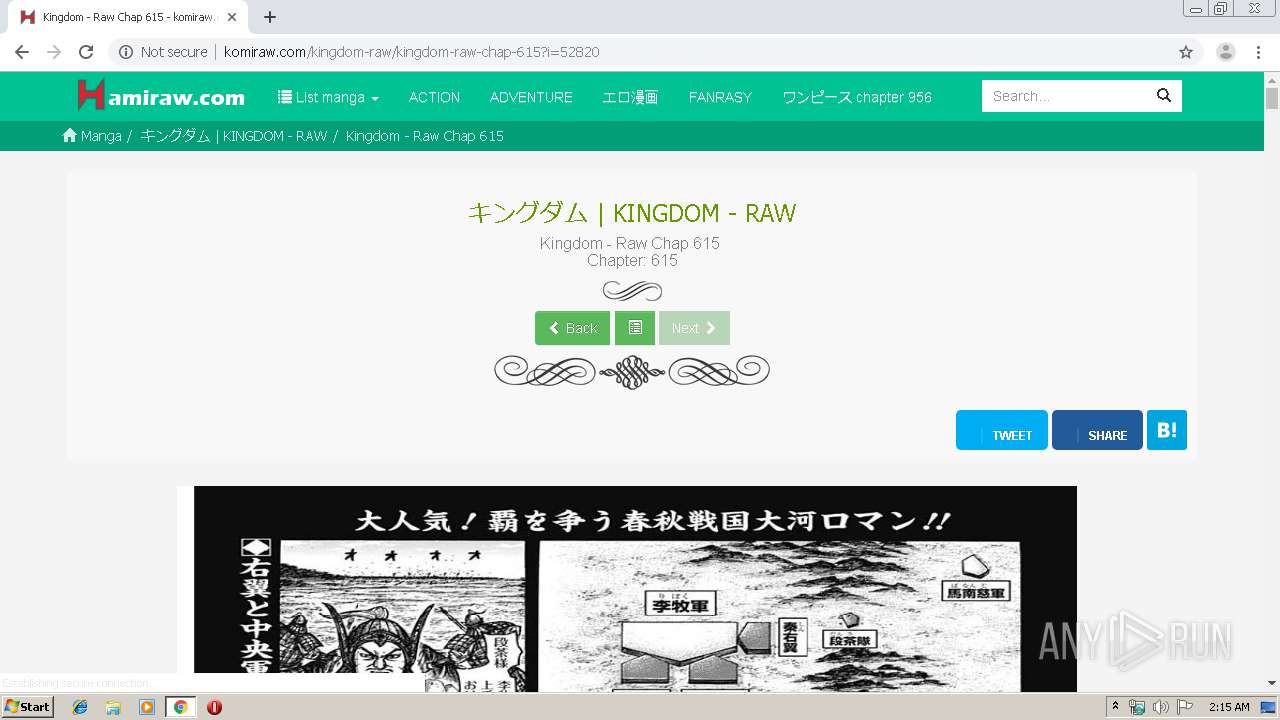Viewport: 1280px width, 720px height.
Task: Click the Facebook SHARE button
Action: tap(1097, 430)
